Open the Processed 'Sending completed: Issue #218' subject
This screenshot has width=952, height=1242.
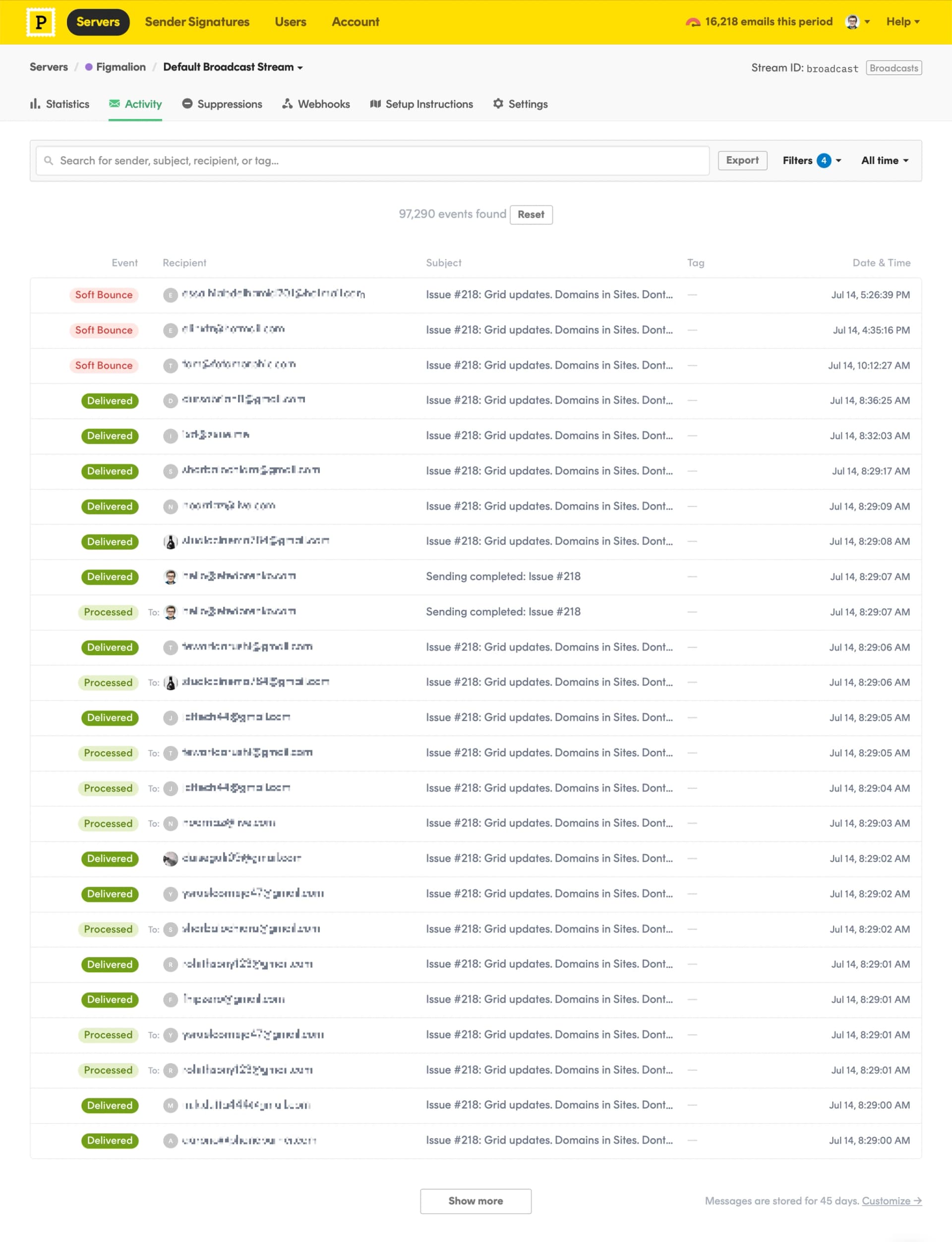tap(503, 612)
